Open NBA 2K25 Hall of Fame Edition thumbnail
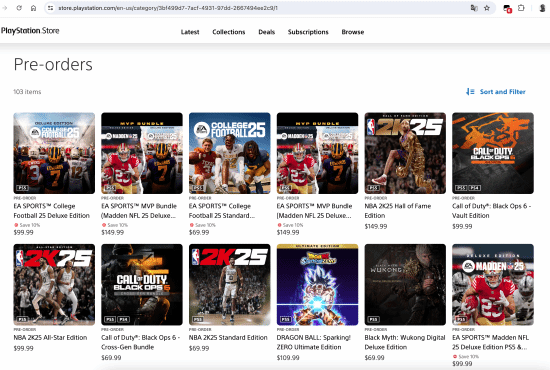Image resolution: width=550 pixels, height=370 pixels. click(x=405, y=153)
